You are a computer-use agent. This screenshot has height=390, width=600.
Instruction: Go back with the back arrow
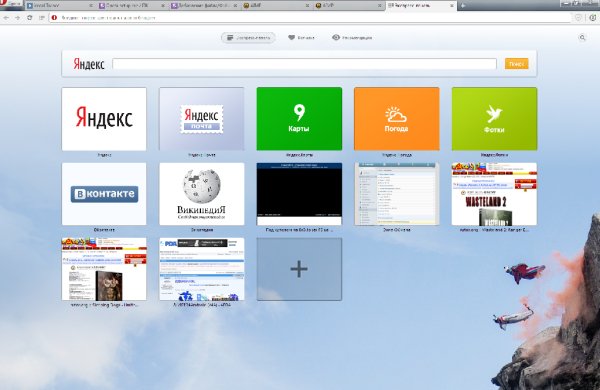pyautogui.click(x=7, y=18)
